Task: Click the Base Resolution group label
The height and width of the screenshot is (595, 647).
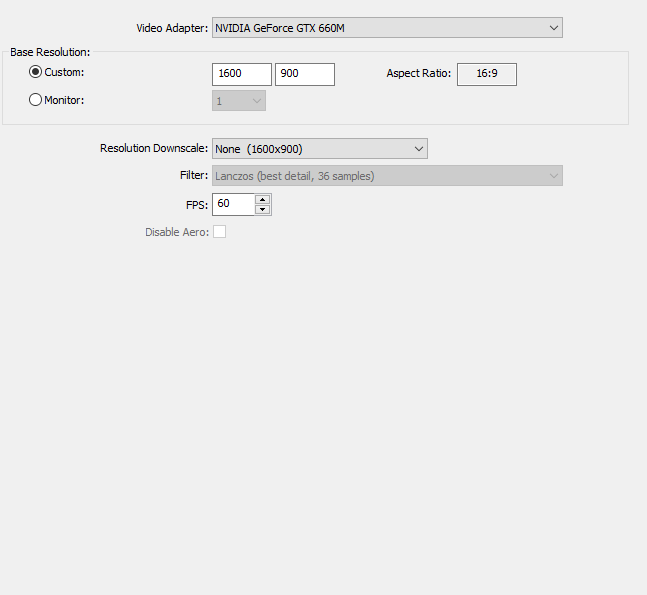Action: point(50,52)
